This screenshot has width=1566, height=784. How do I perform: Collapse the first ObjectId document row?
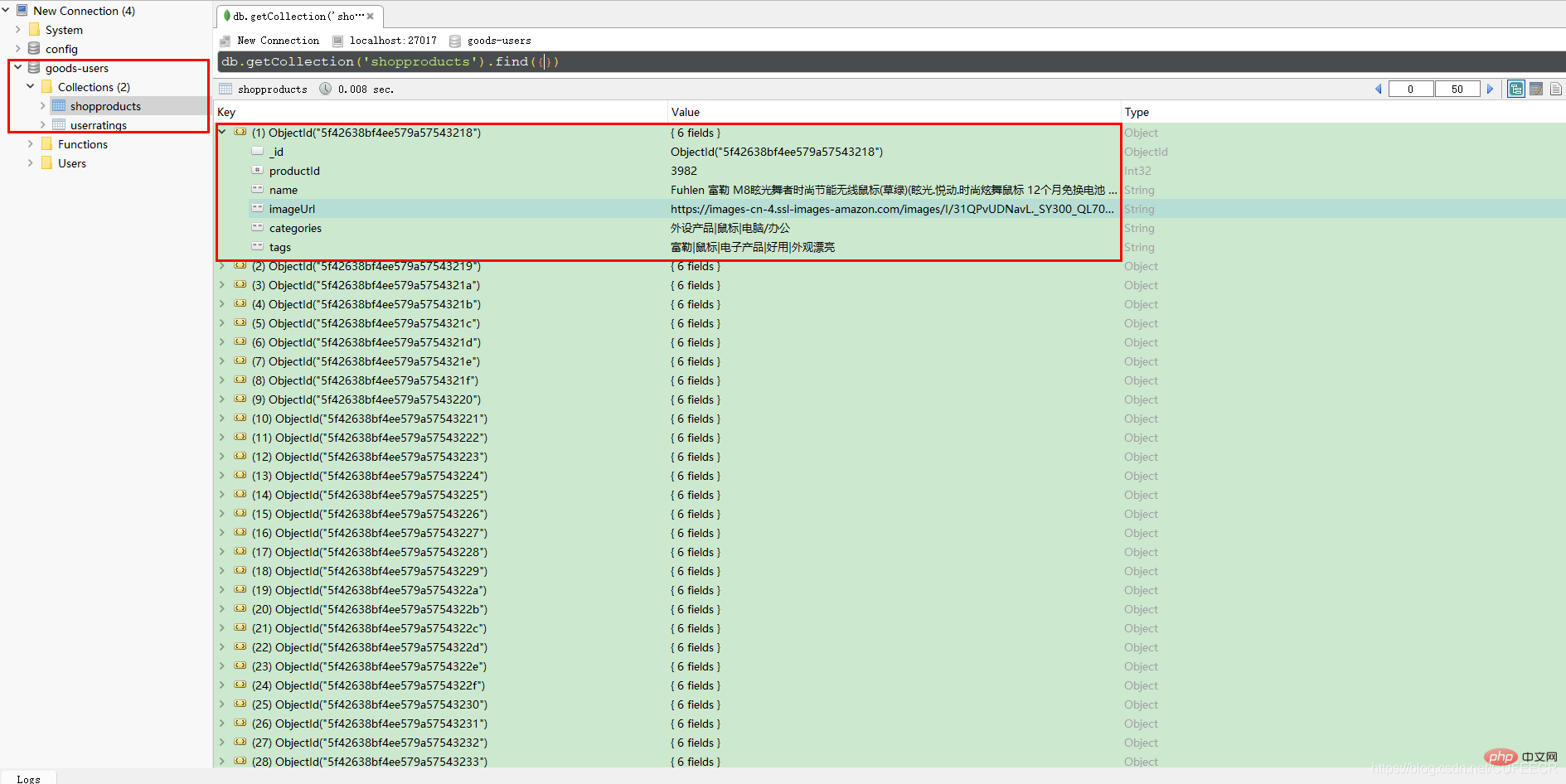click(x=222, y=133)
